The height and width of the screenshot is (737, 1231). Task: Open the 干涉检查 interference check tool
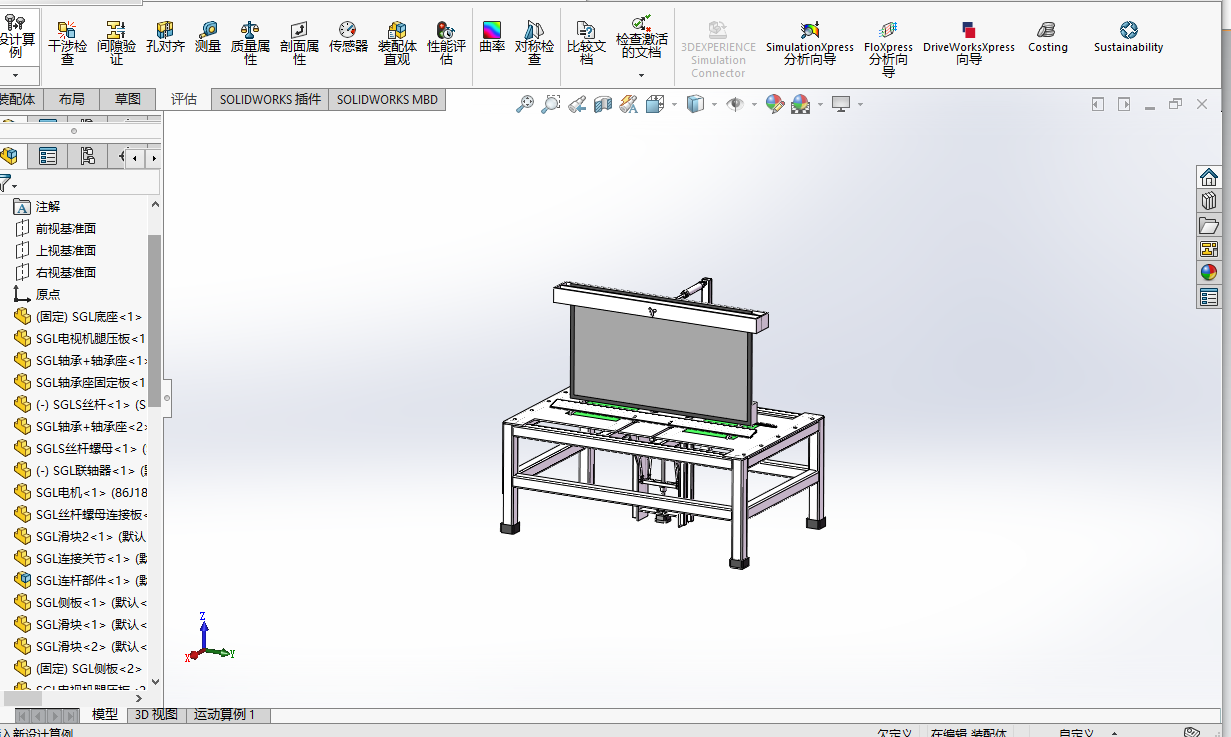tap(67, 43)
